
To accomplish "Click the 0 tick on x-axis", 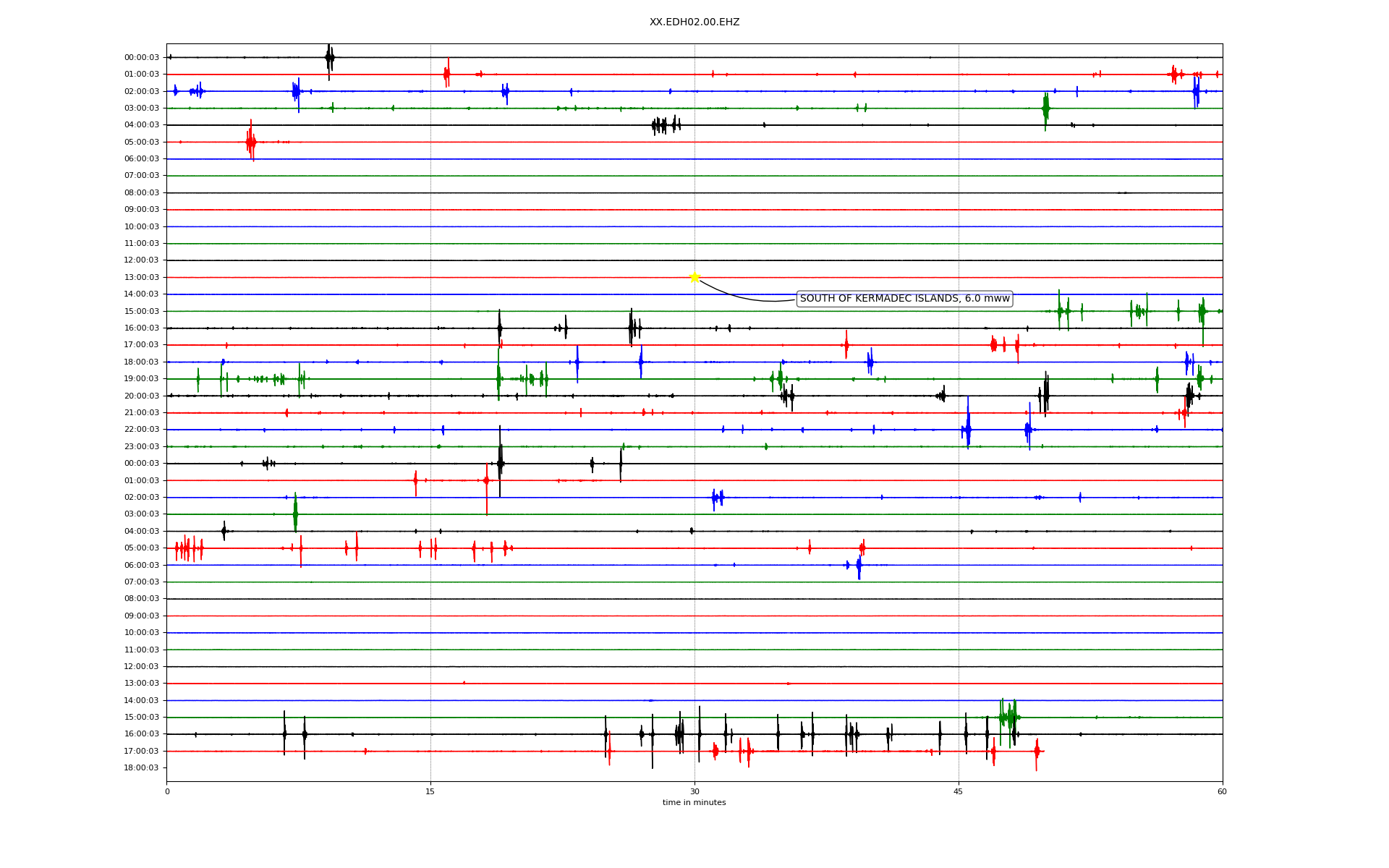I will [x=167, y=792].
